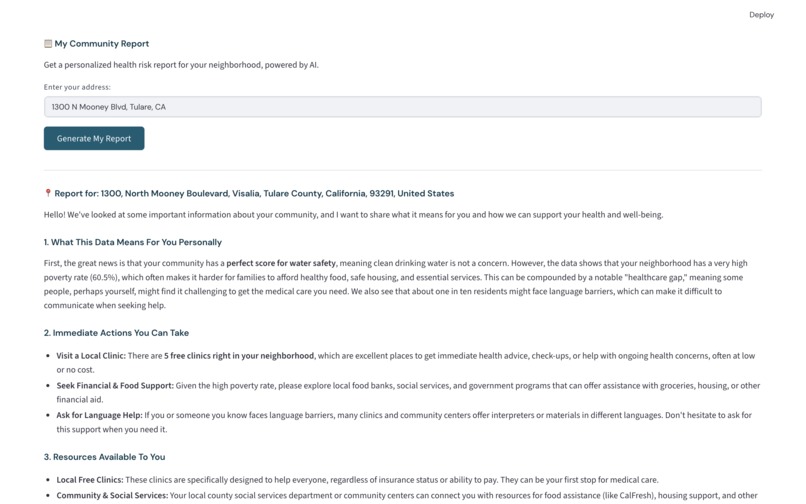Click the '1. What This Data Means For You Personally' heading
The height and width of the screenshot is (504, 806).
click(133, 242)
